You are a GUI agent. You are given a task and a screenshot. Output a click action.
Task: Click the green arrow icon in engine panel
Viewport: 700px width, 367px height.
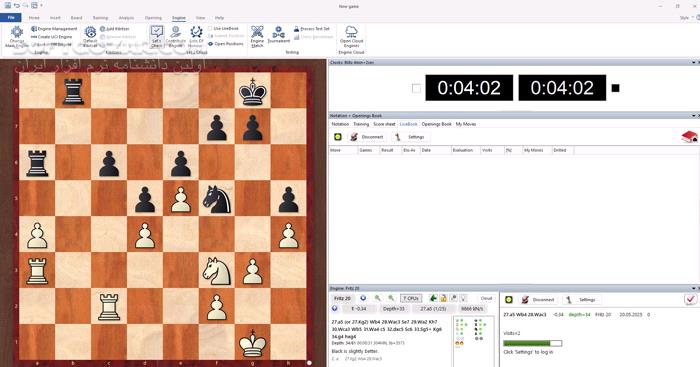[433, 298]
